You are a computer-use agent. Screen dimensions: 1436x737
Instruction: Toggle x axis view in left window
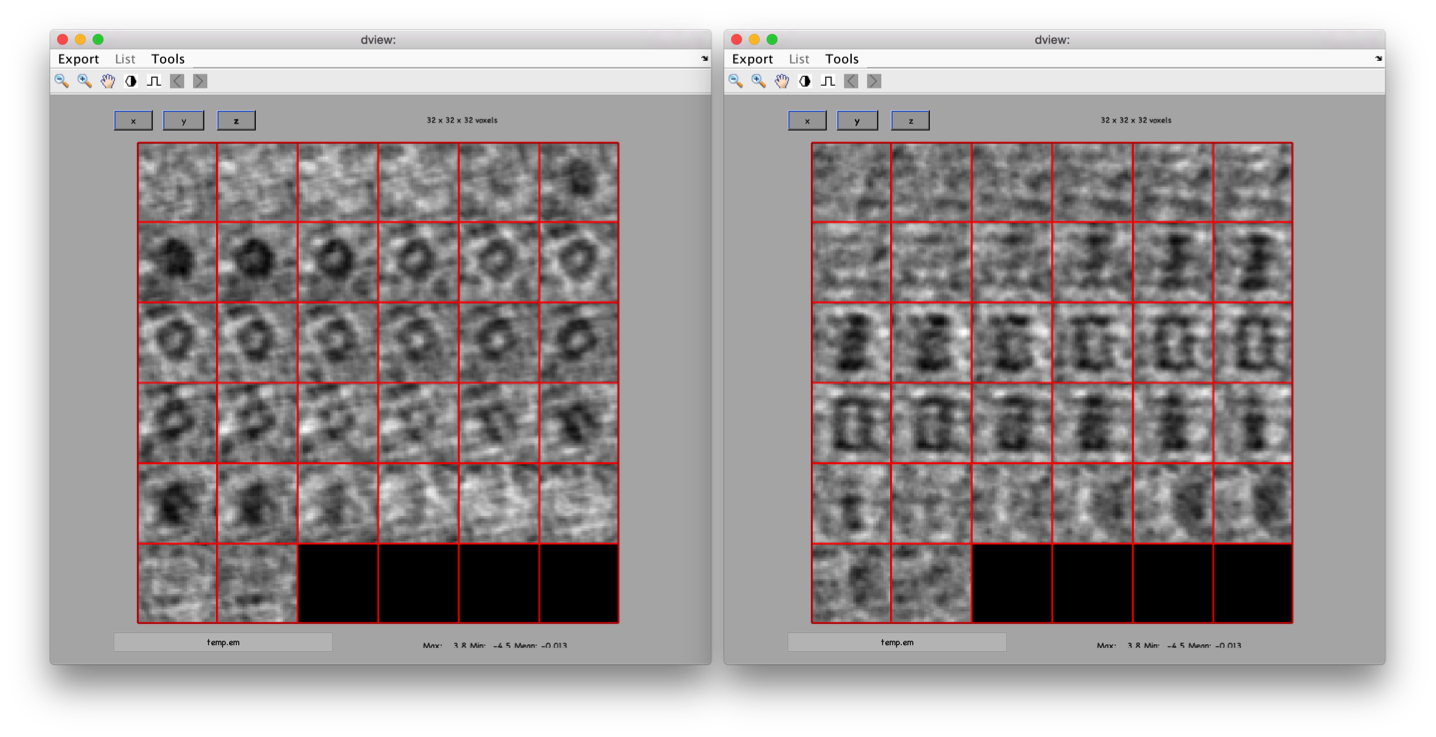133,120
